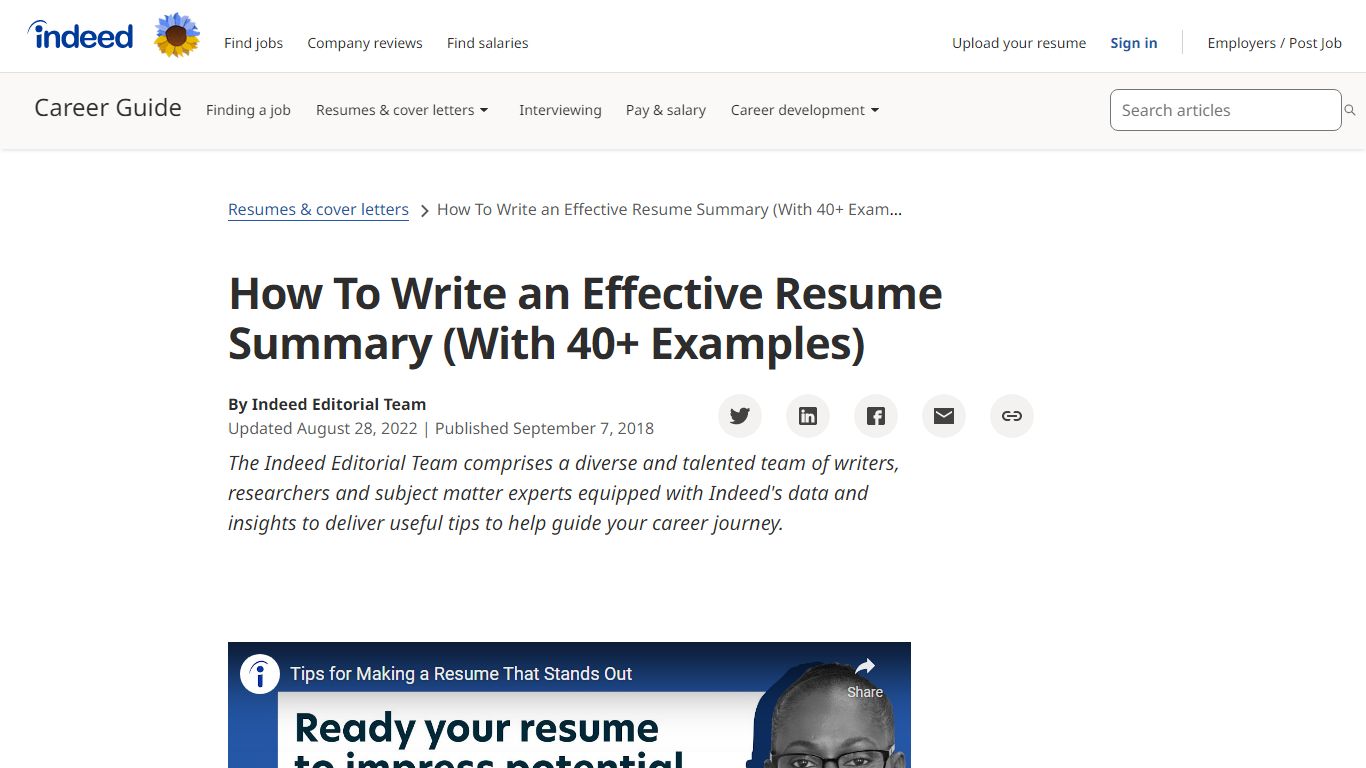Click Resumes & cover letters breadcrumb
Screen dimensions: 1366x768
318,210
